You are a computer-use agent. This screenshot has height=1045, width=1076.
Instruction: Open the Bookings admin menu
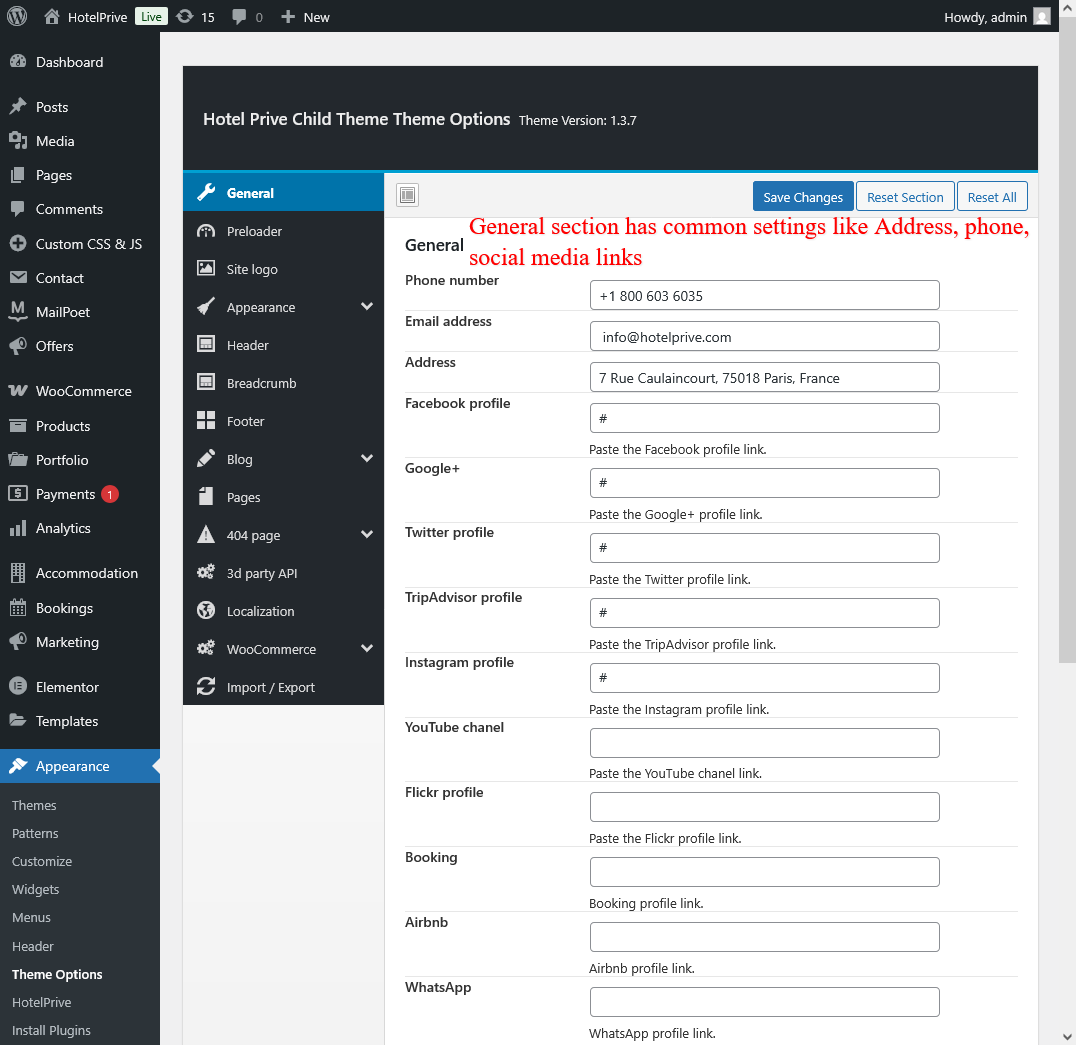point(64,608)
